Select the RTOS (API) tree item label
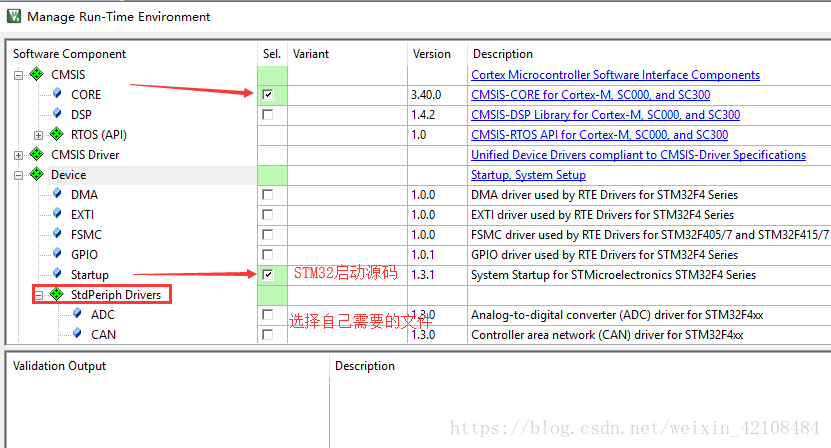This screenshot has height=448, width=831. [x=99, y=135]
